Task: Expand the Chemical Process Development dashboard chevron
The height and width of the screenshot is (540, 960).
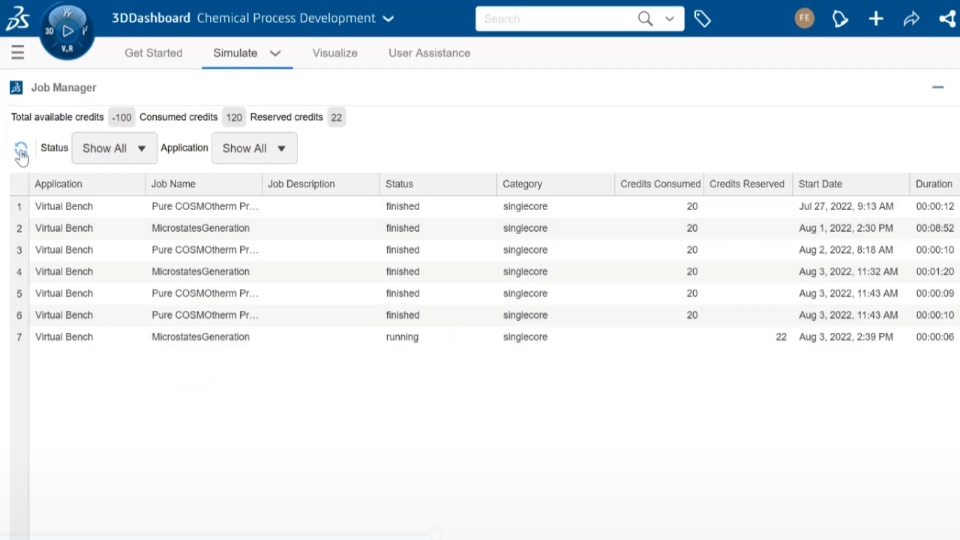Action: click(389, 19)
